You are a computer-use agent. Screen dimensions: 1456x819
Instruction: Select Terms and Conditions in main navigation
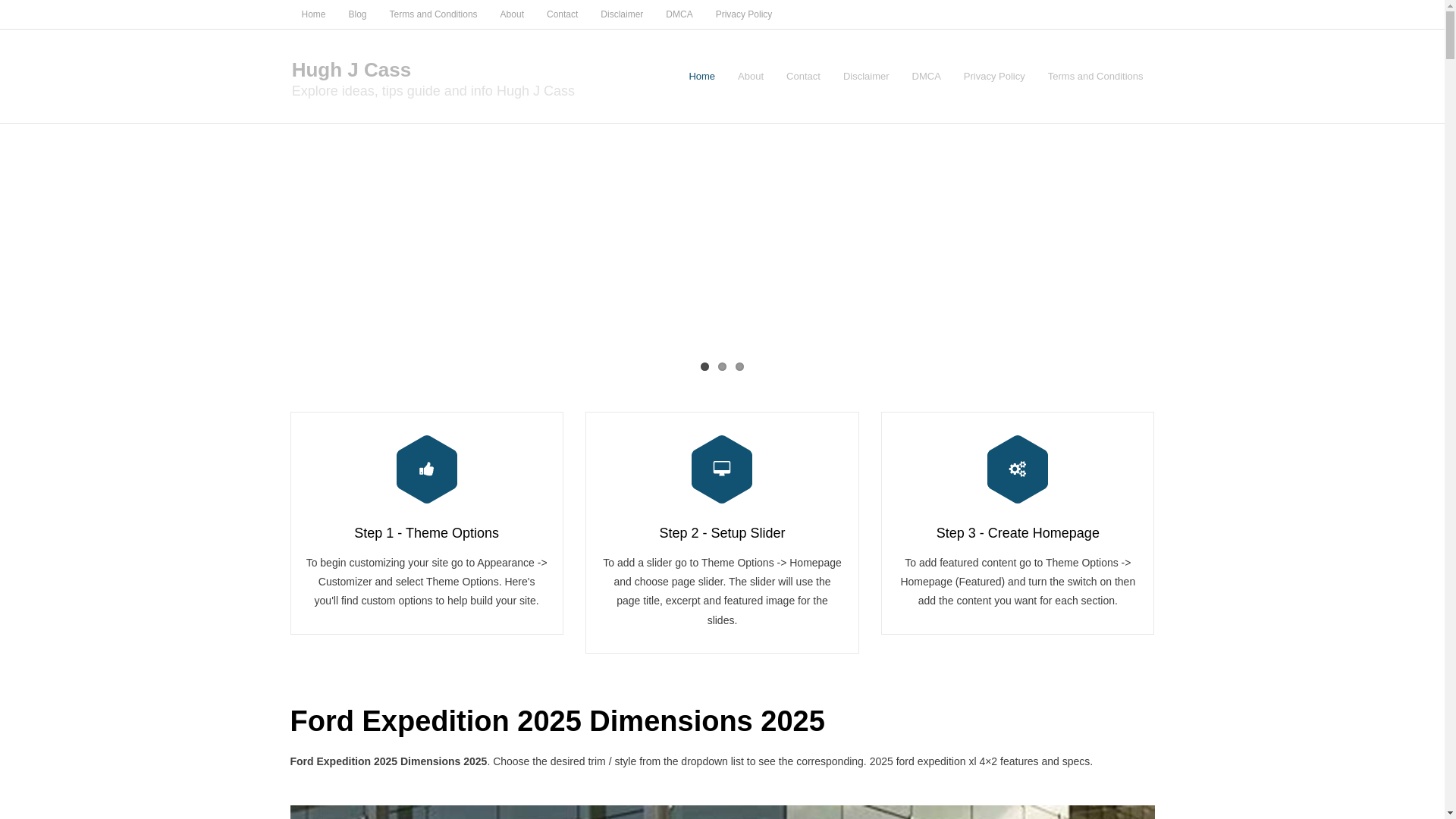point(1095,77)
